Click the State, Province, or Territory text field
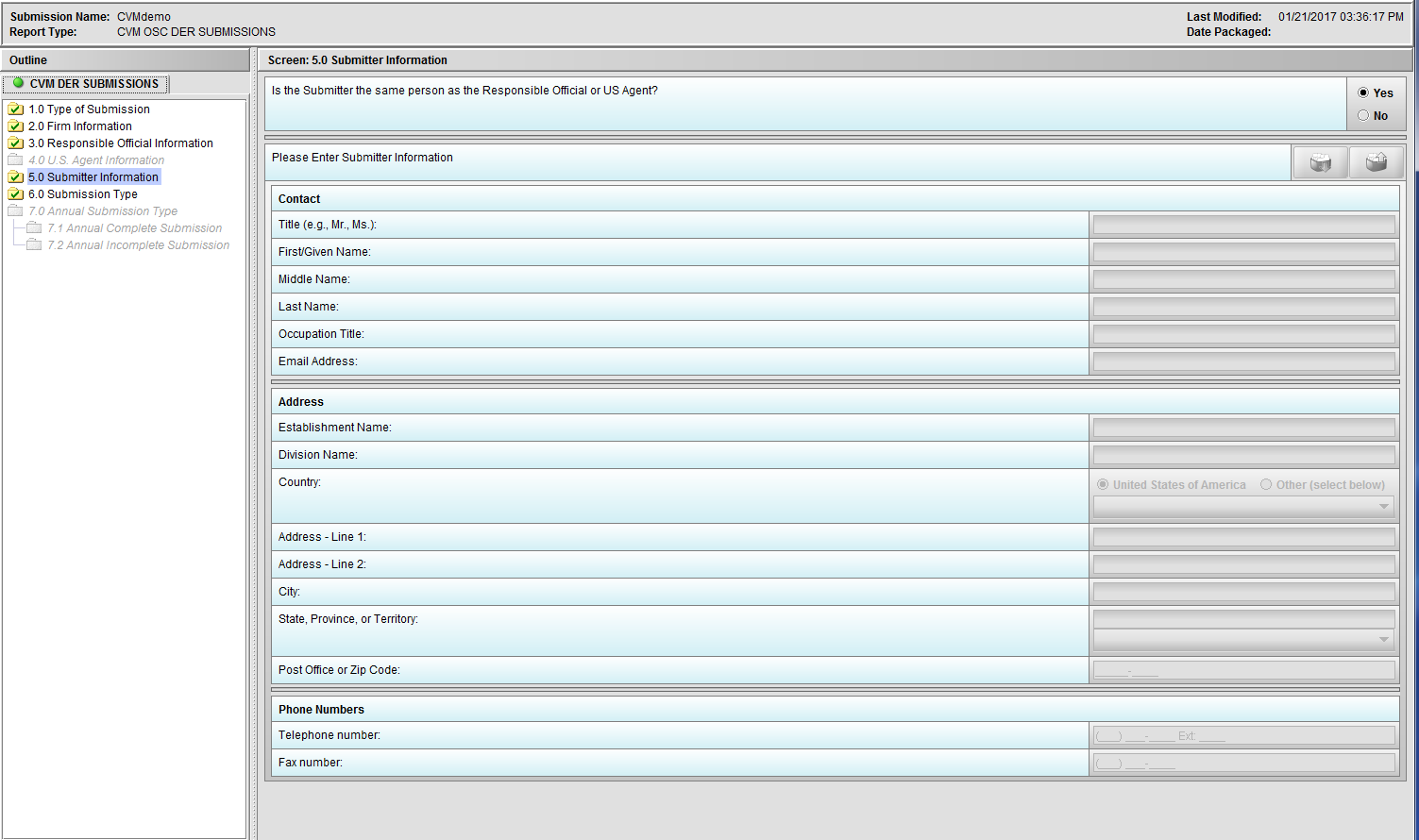This screenshot has height=840, width=1419. 1243,619
